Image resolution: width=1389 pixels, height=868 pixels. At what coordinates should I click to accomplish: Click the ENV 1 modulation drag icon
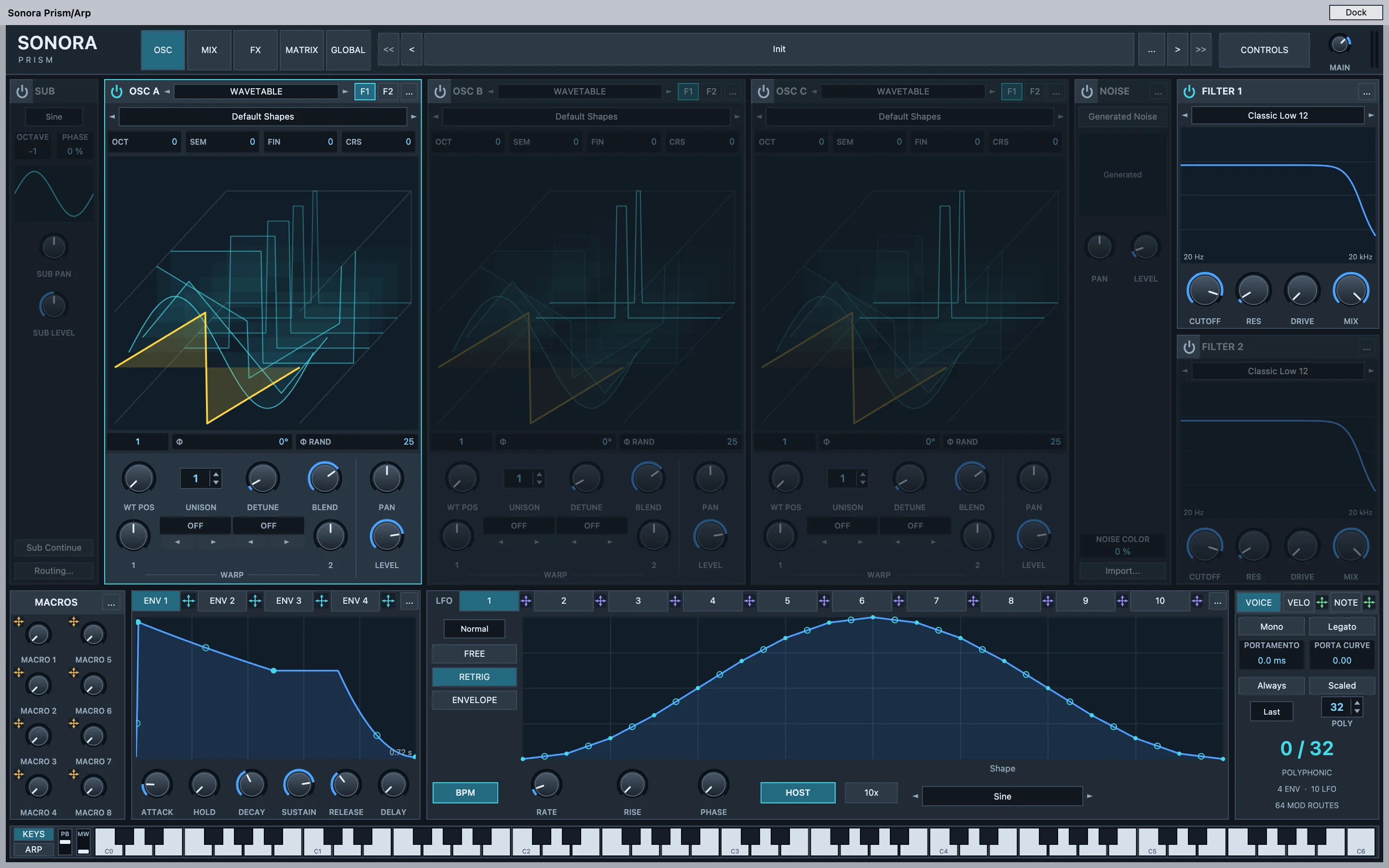coord(188,601)
